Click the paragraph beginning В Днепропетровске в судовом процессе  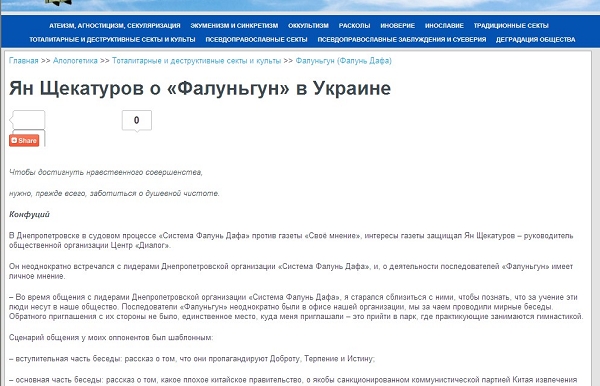[x=291, y=240]
